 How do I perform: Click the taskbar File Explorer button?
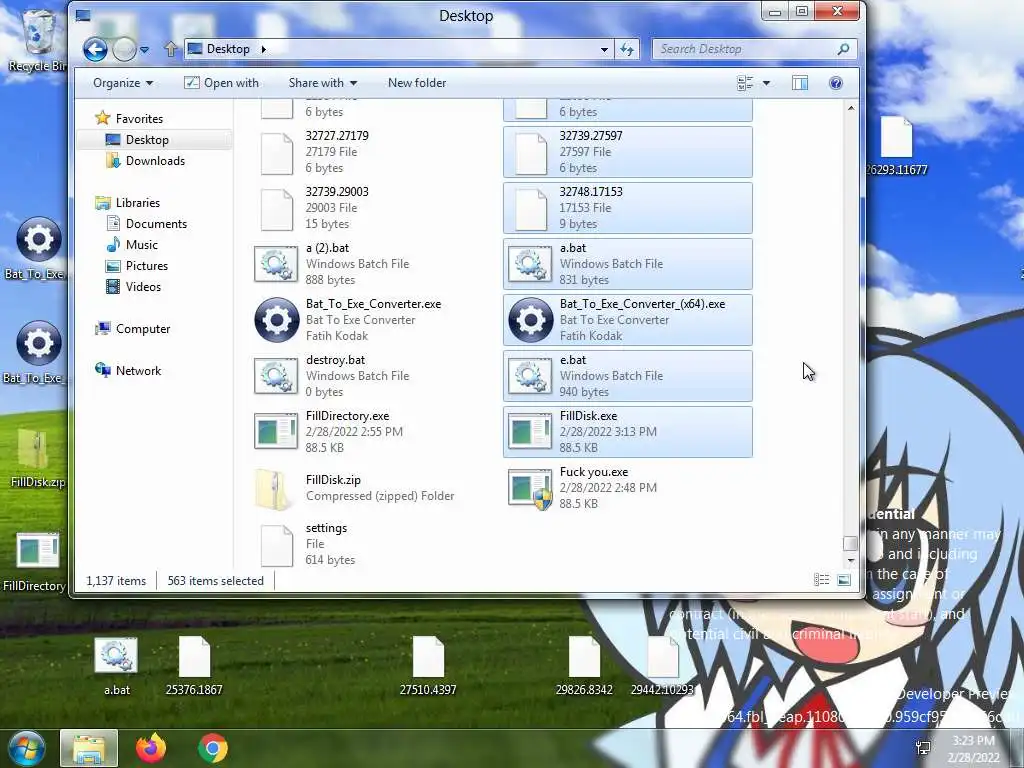pyautogui.click(x=89, y=748)
